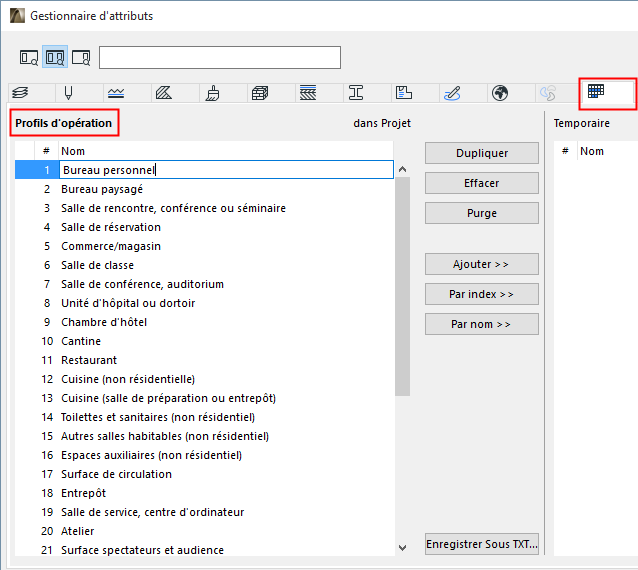Image resolution: width=638 pixels, height=570 pixels.
Task: Select row Bureau paysagé
Action: click(204, 189)
